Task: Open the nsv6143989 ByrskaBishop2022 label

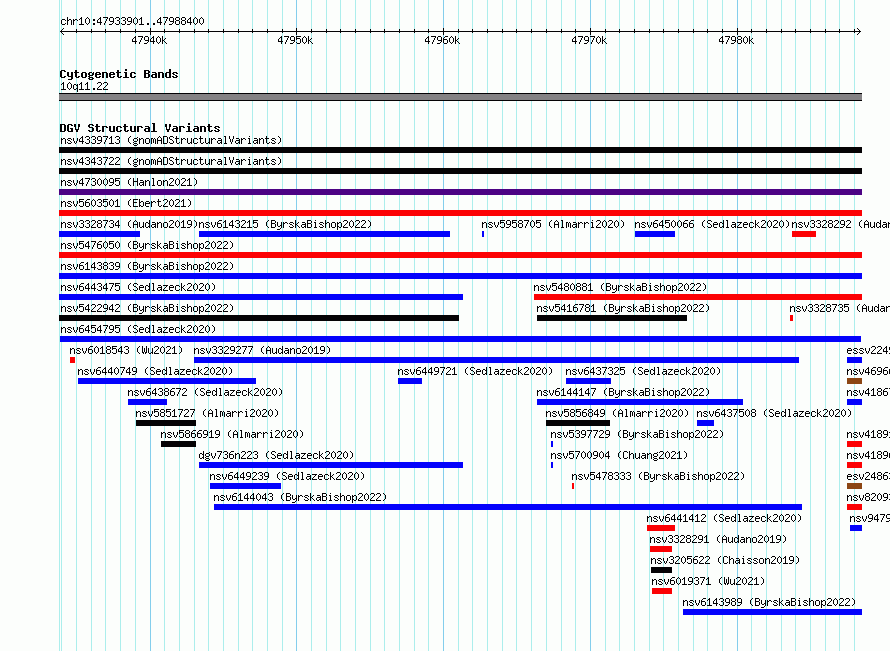Action: pos(769,602)
